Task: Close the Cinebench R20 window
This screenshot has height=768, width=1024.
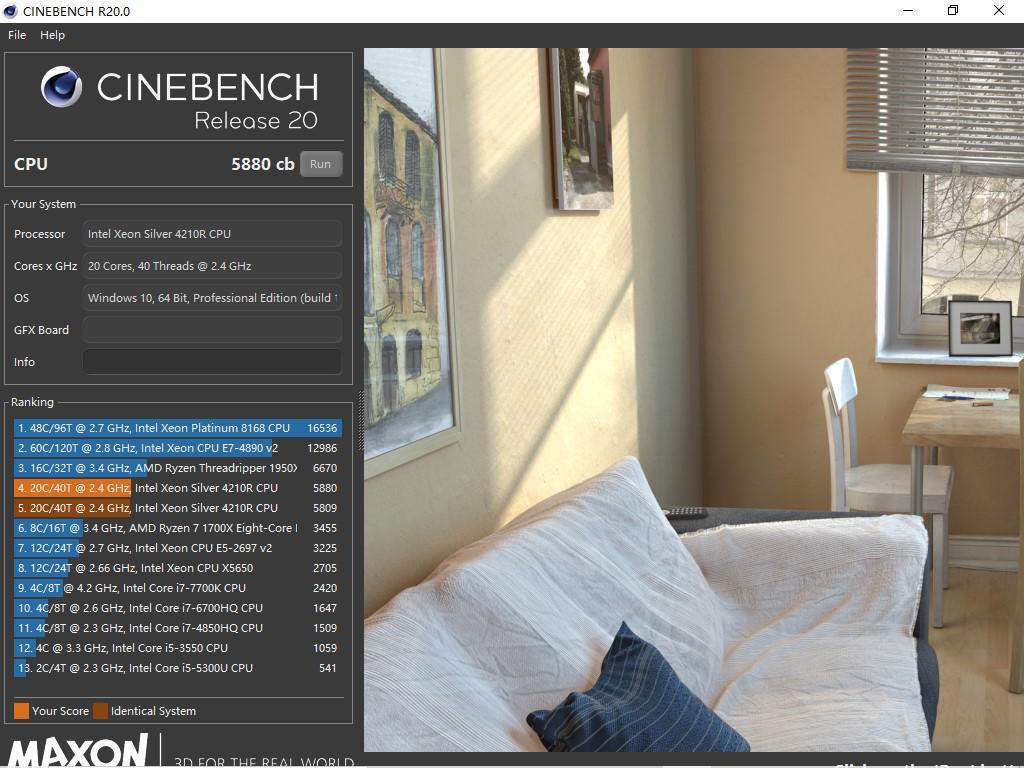Action: coord(999,10)
